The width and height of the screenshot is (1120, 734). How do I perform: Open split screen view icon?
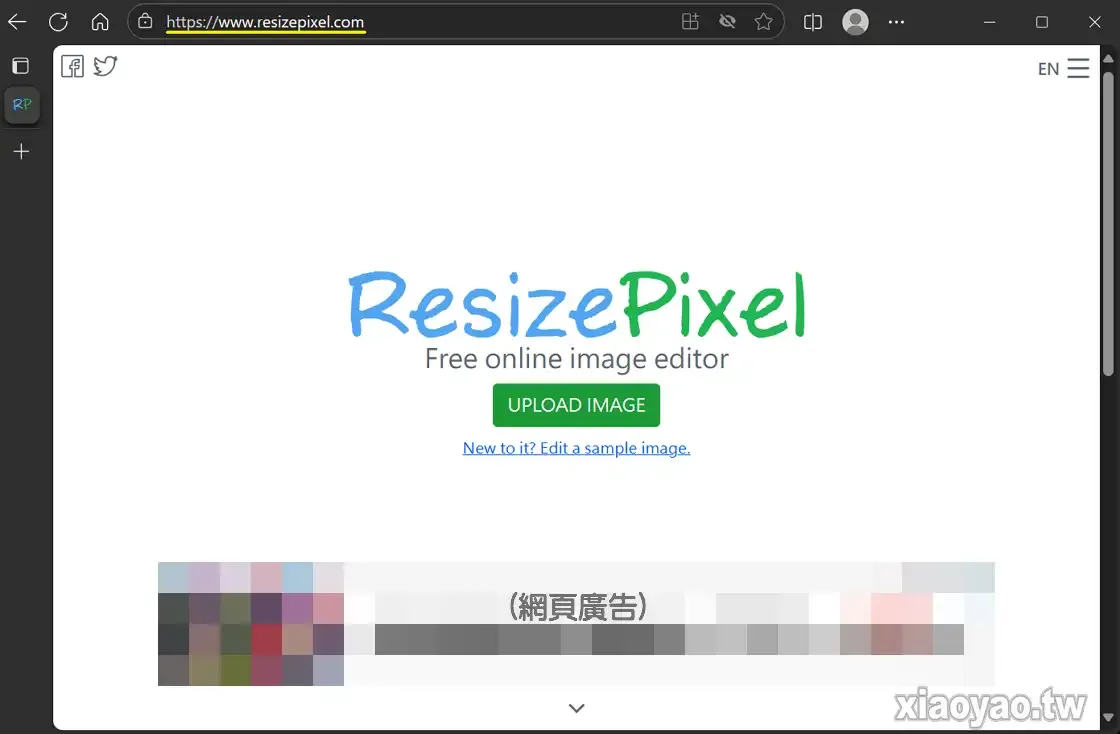point(813,22)
